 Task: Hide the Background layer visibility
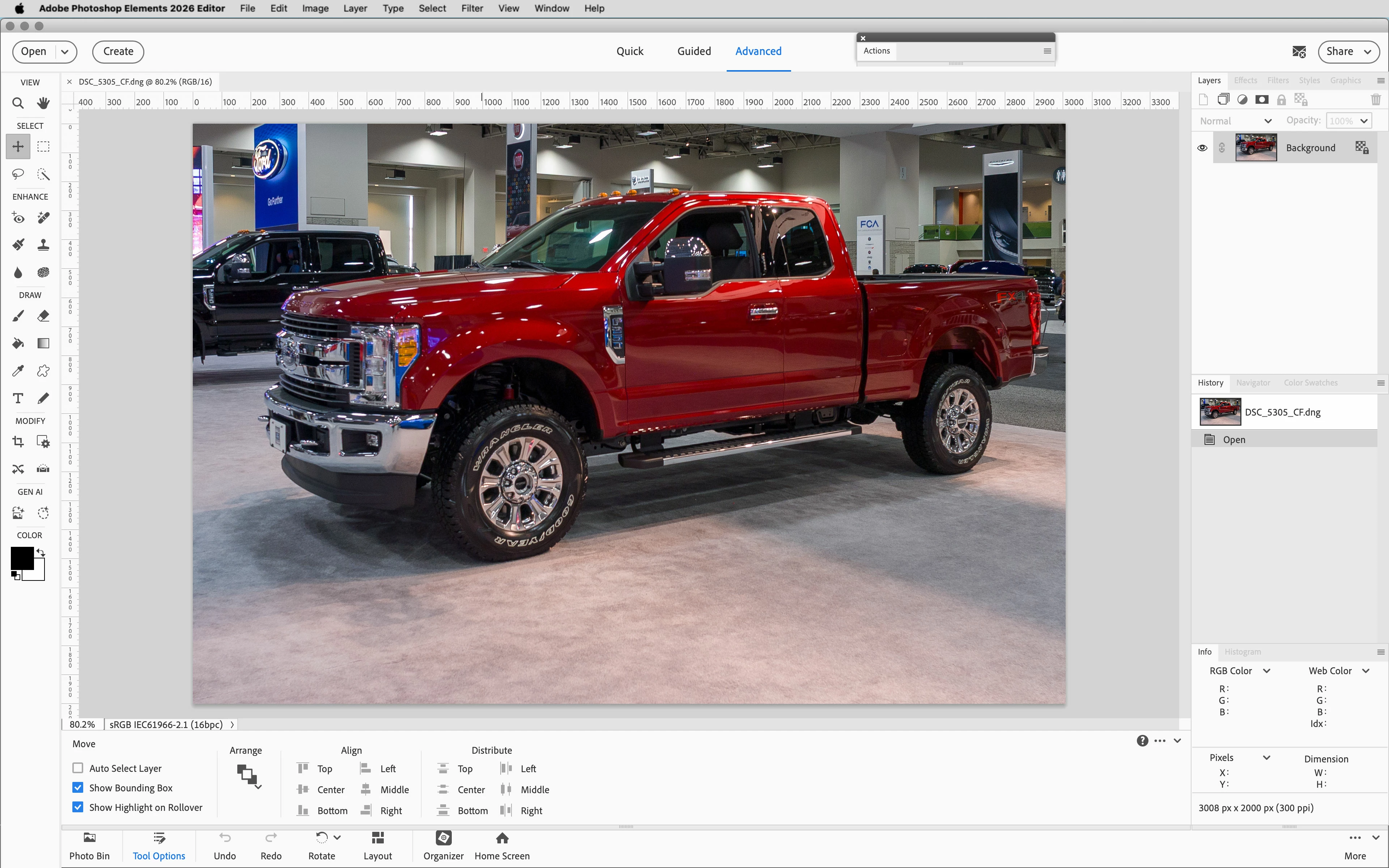(x=1202, y=148)
